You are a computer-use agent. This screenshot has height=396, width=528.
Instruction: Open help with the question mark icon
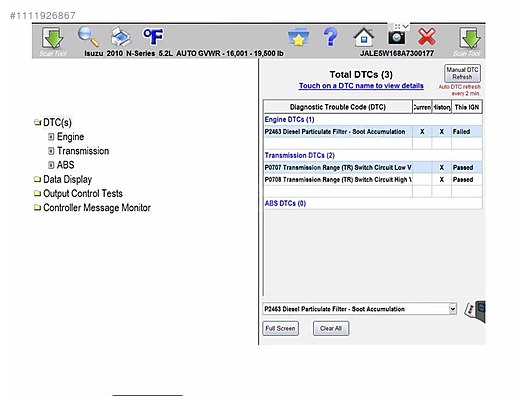(330, 37)
